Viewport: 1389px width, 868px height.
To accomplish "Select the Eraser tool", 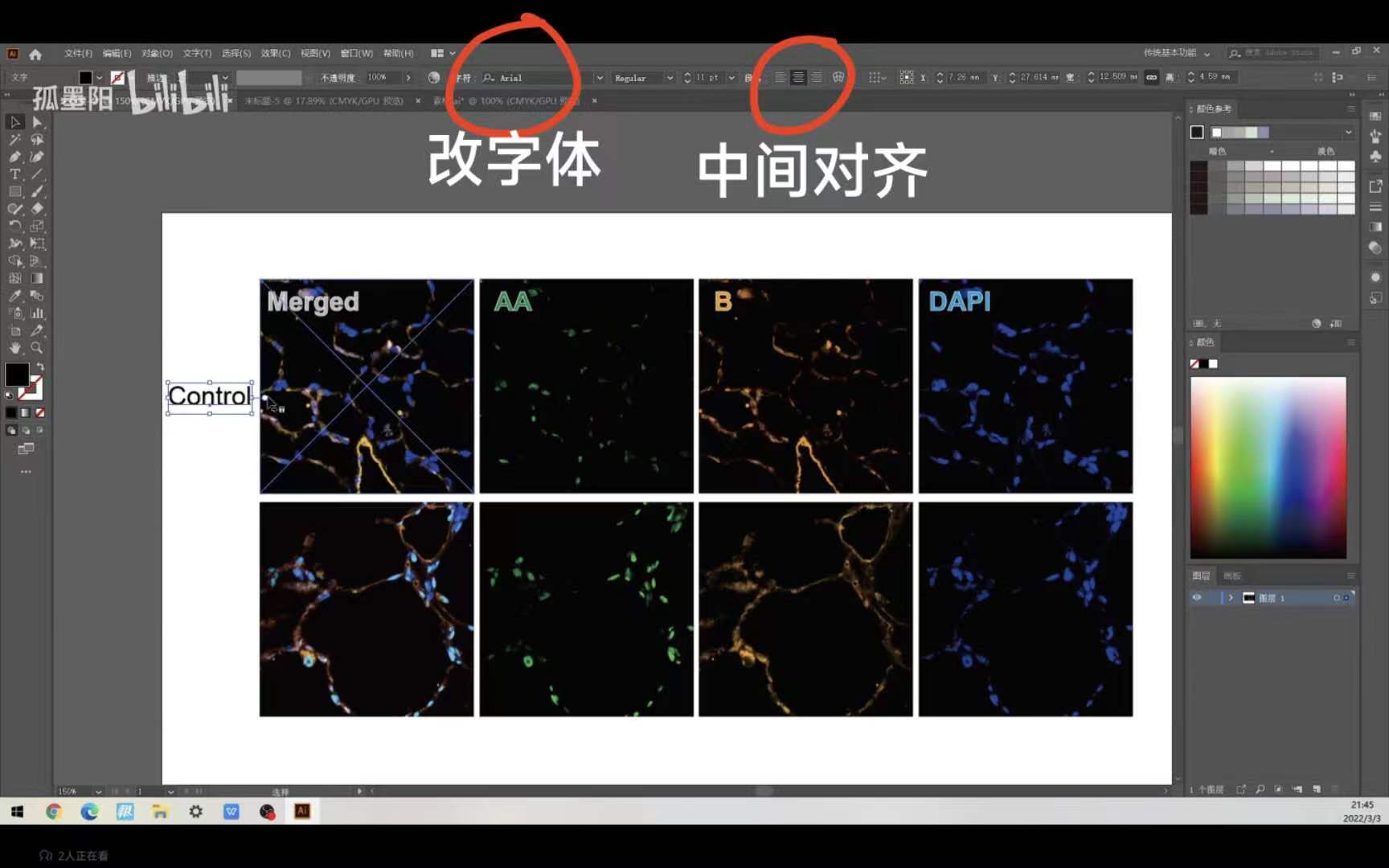I will (x=36, y=208).
